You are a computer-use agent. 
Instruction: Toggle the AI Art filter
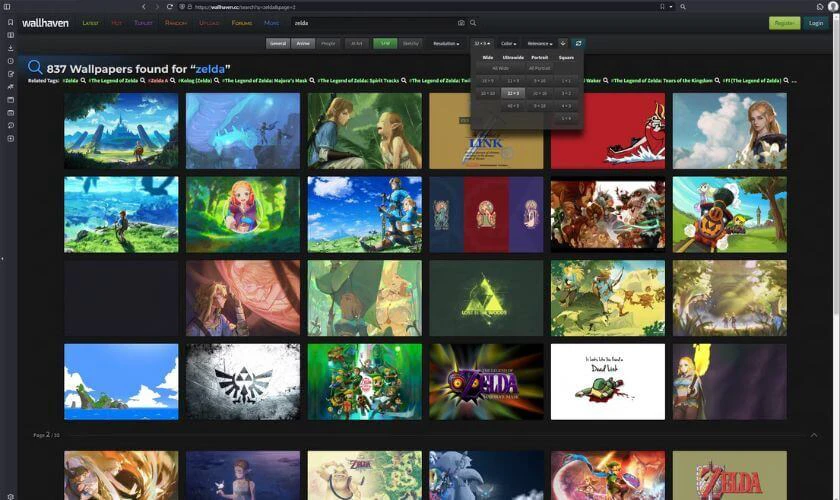coord(357,43)
